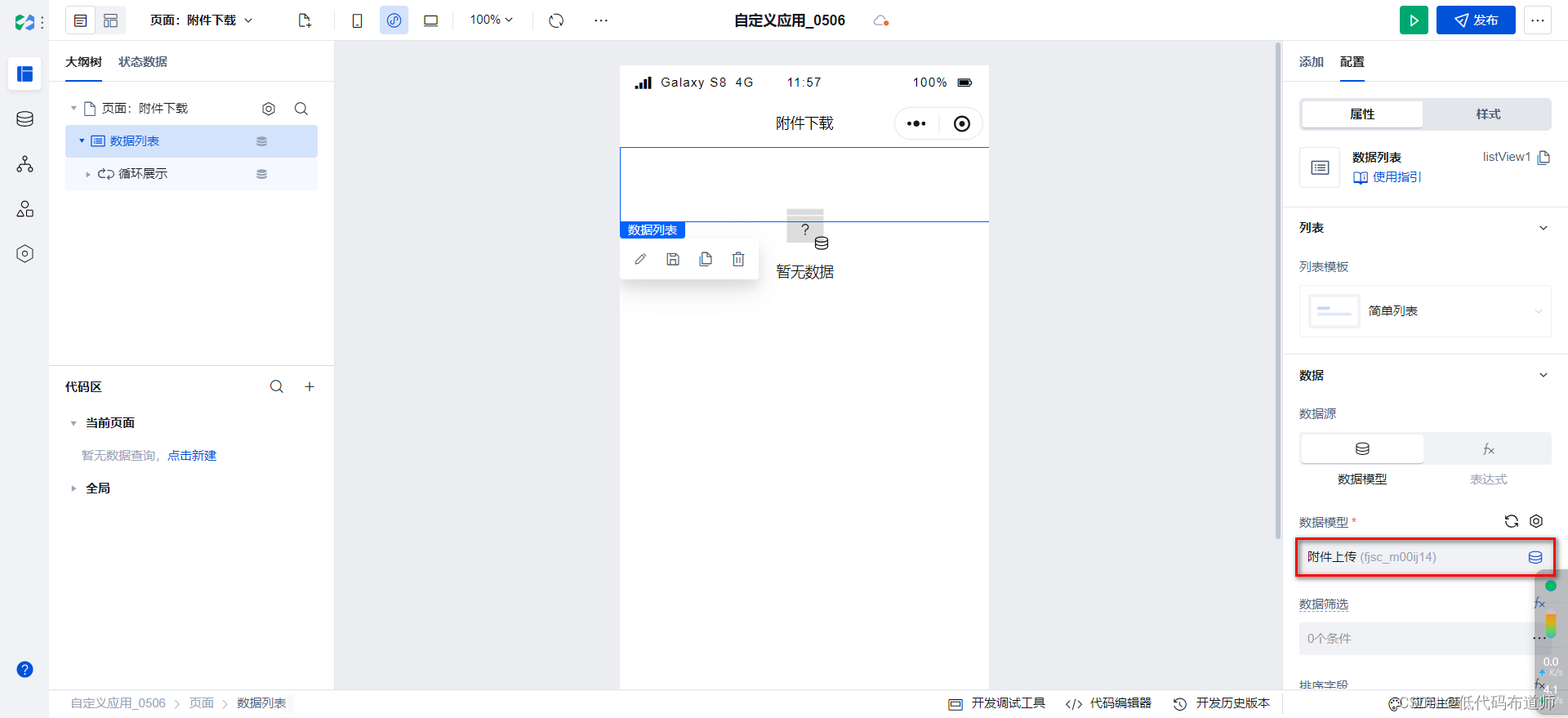Run preview with the green play button
This screenshot has width=1568, height=718.
coord(1414,20)
